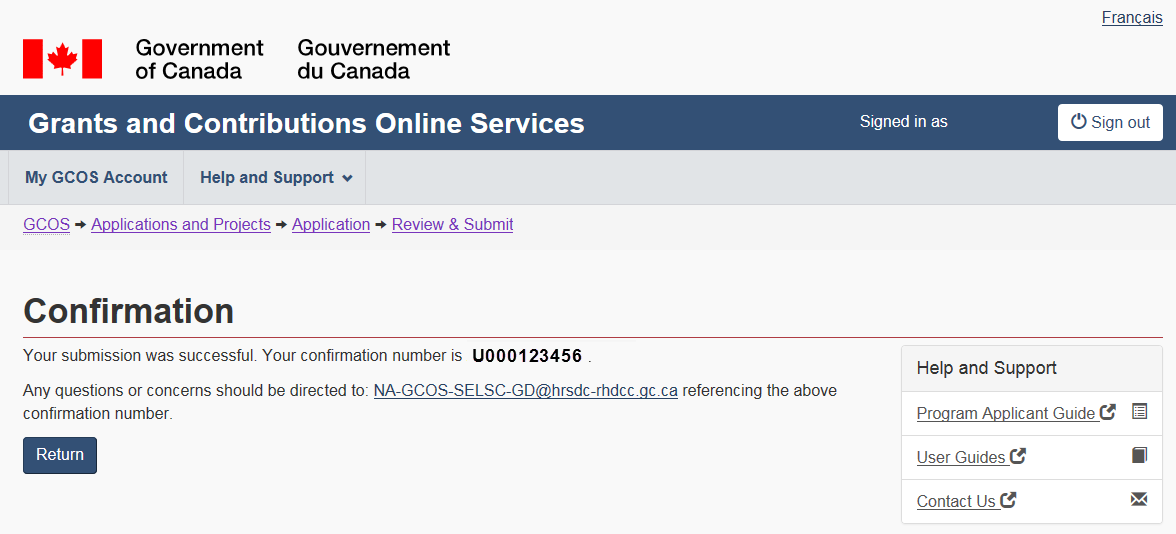Viewport: 1176px width, 534px height.
Task: Follow the Contact Us link
Action: tap(956, 501)
